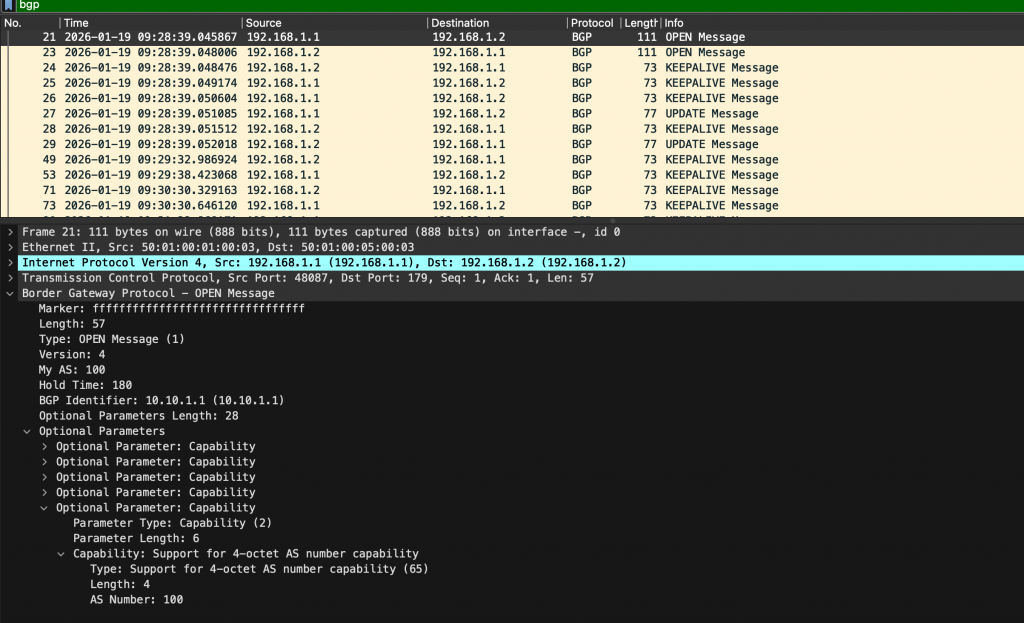Viewport: 1024px width, 623px height.
Task: Select packet 27 UPDATE Message row
Action: point(500,114)
